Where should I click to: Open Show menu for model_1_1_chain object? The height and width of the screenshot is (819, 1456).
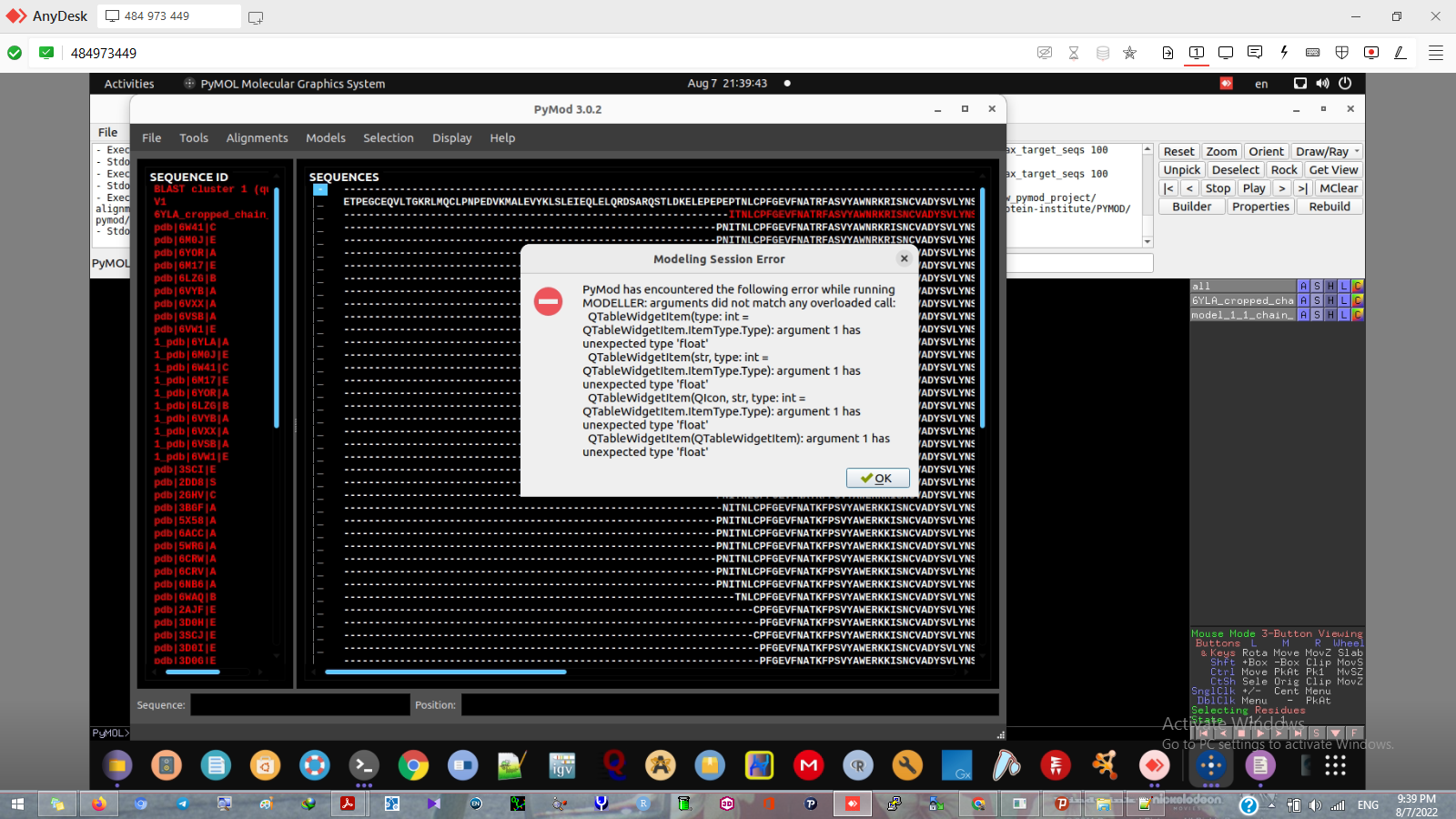pos(1317,315)
